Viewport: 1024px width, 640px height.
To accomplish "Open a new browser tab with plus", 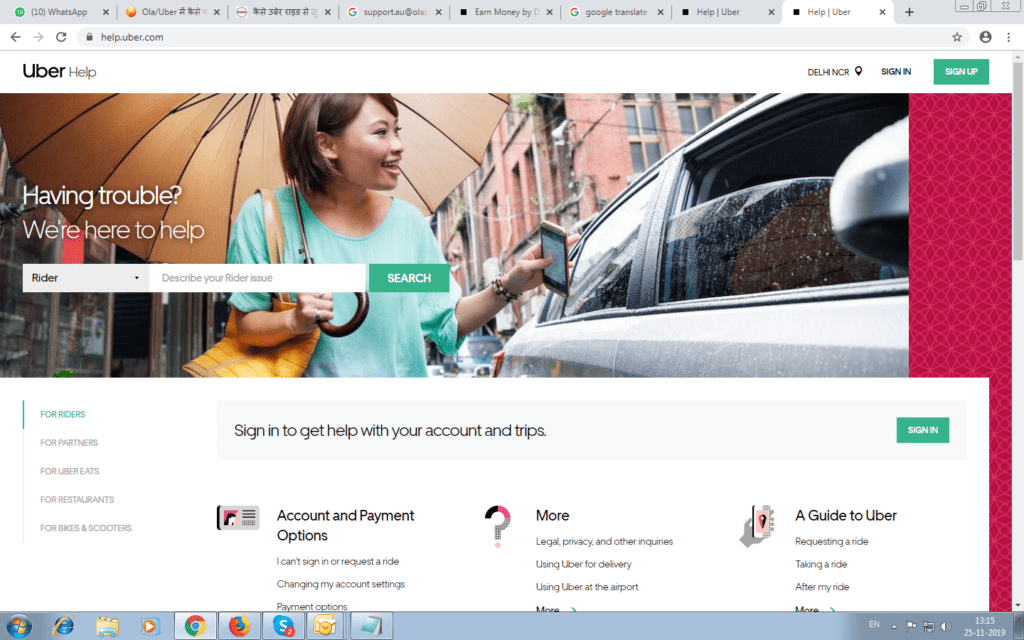I will [909, 12].
